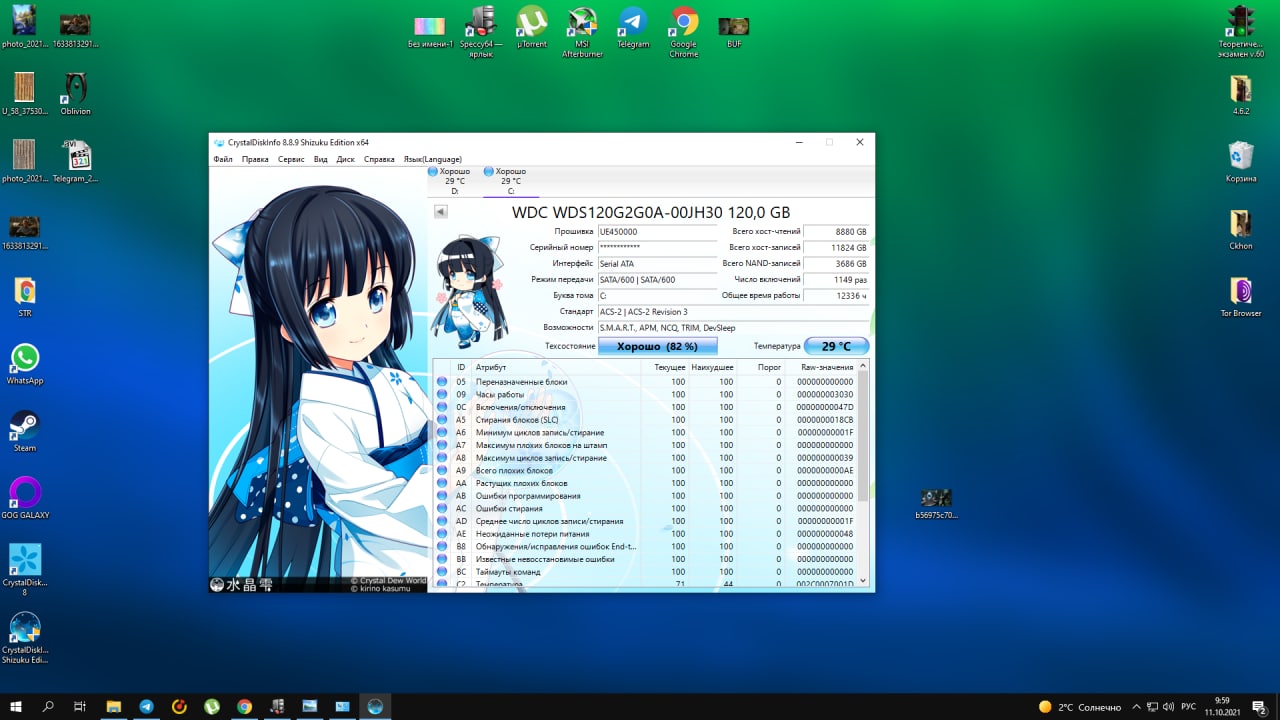Click the uTorrent icon in the taskbar
The image size is (1280, 720).
pyautogui.click(x=212, y=706)
